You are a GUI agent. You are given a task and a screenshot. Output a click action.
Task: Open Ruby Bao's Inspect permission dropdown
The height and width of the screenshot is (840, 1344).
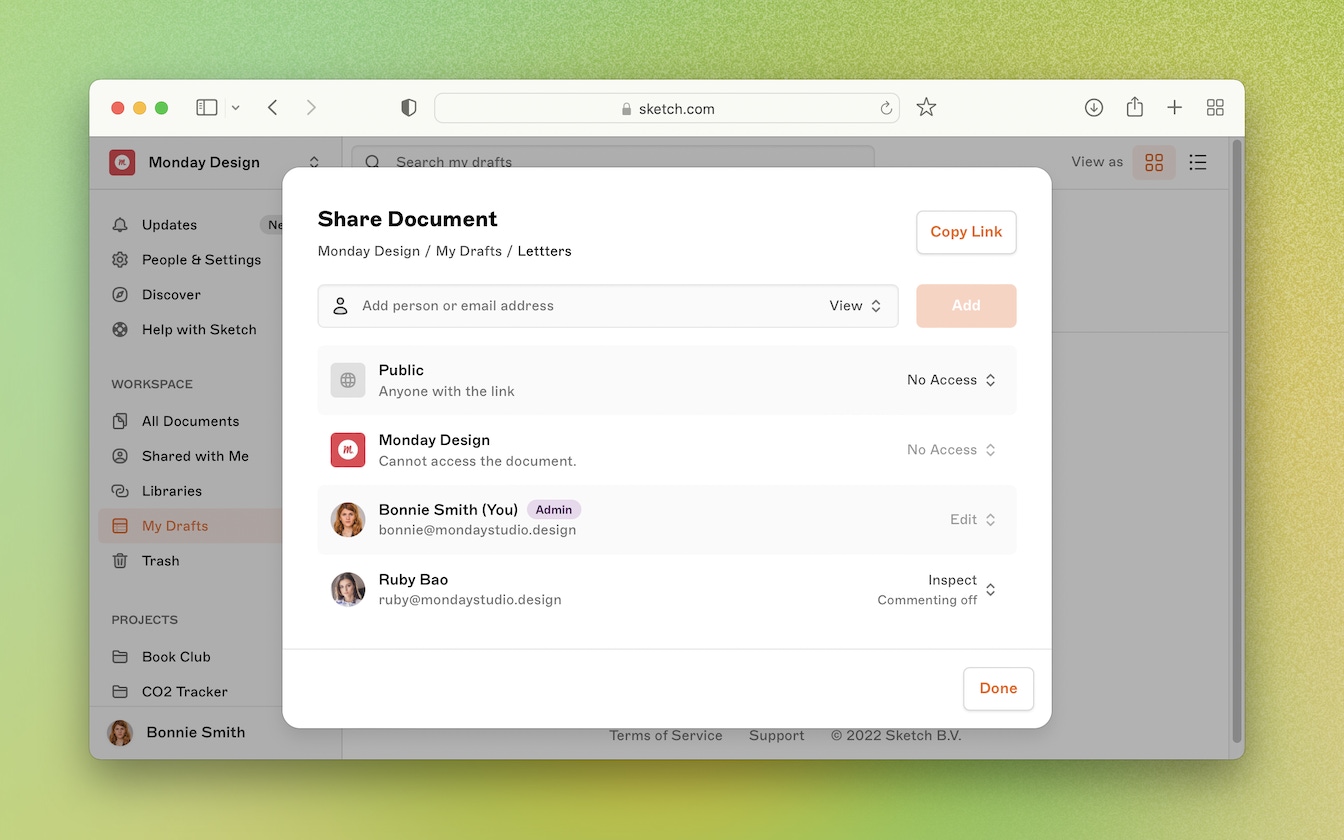coord(990,589)
